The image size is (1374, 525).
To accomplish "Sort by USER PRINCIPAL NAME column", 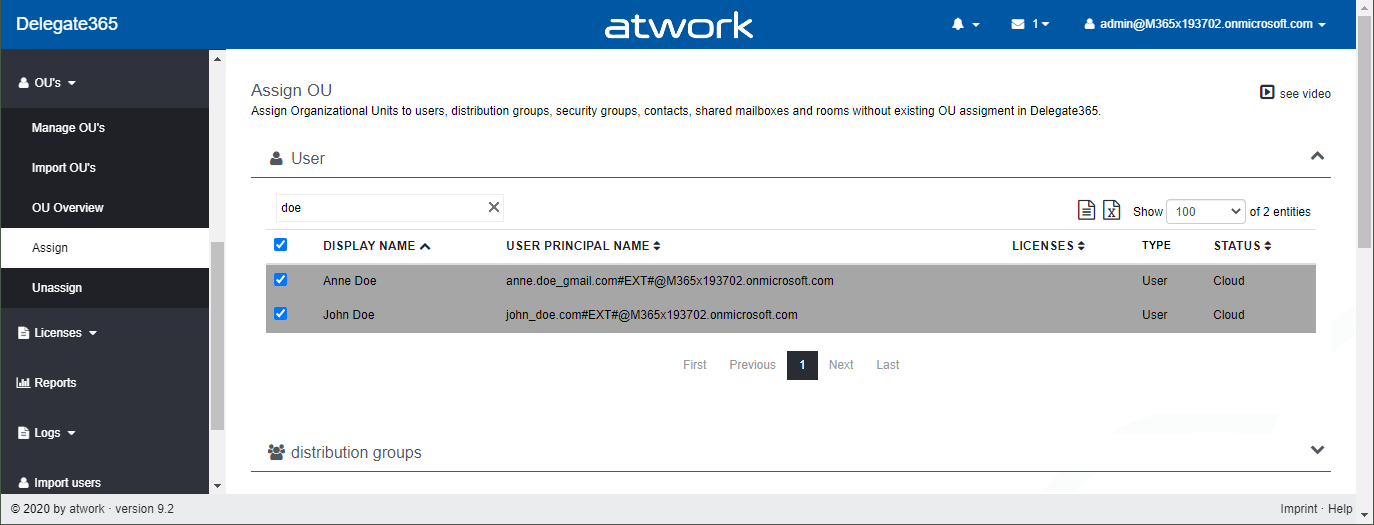I will point(583,246).
